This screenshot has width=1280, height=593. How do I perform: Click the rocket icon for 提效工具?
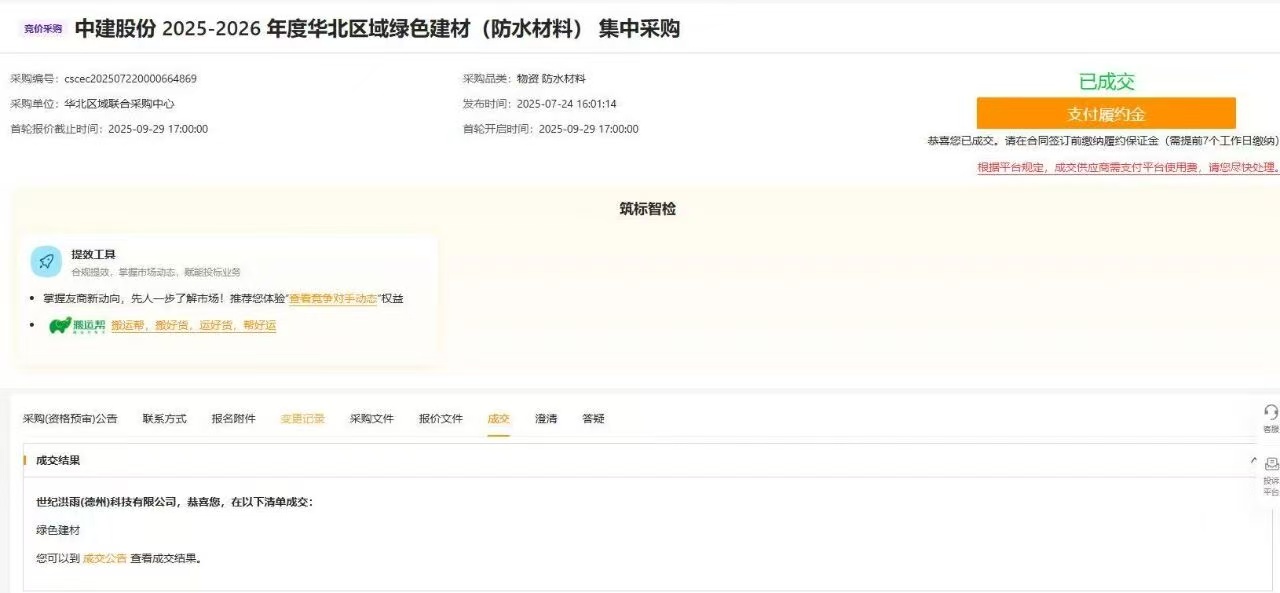tap(46, 261)
